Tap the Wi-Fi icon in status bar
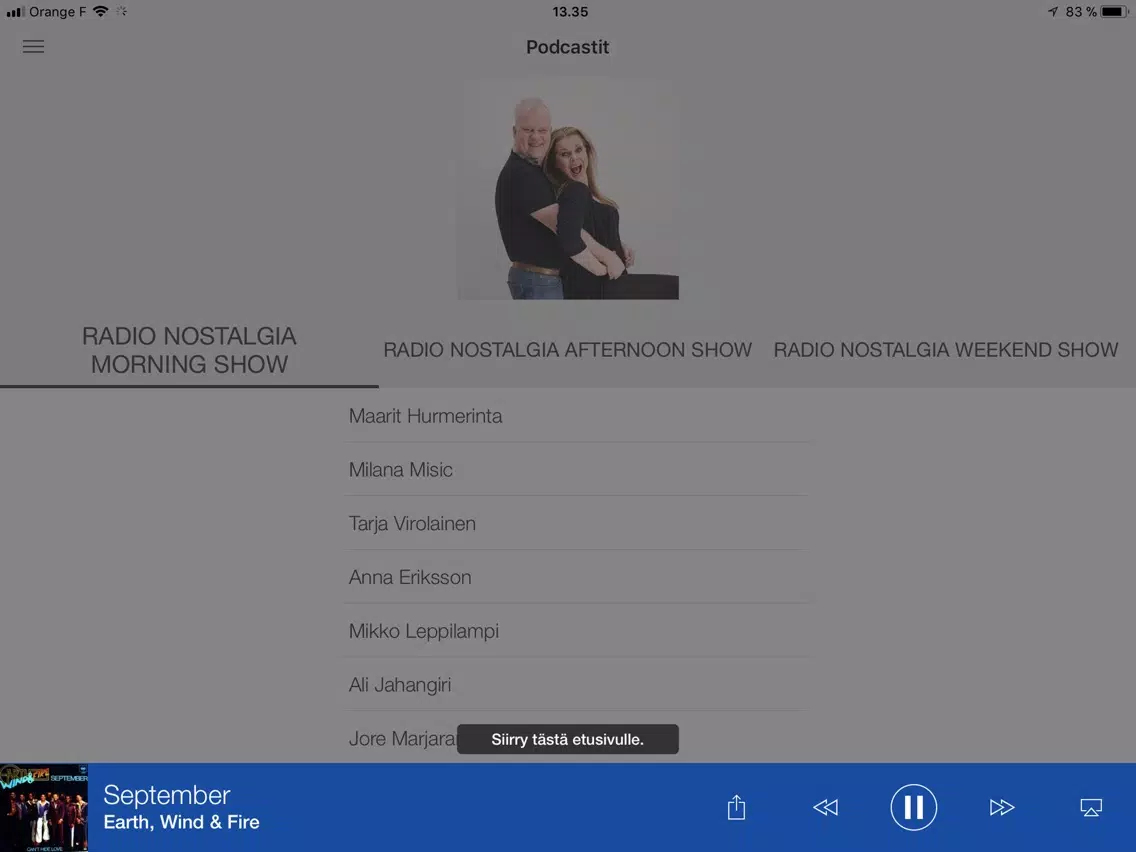Screen dimensions: 1136x852 click(x=101, y=12)
